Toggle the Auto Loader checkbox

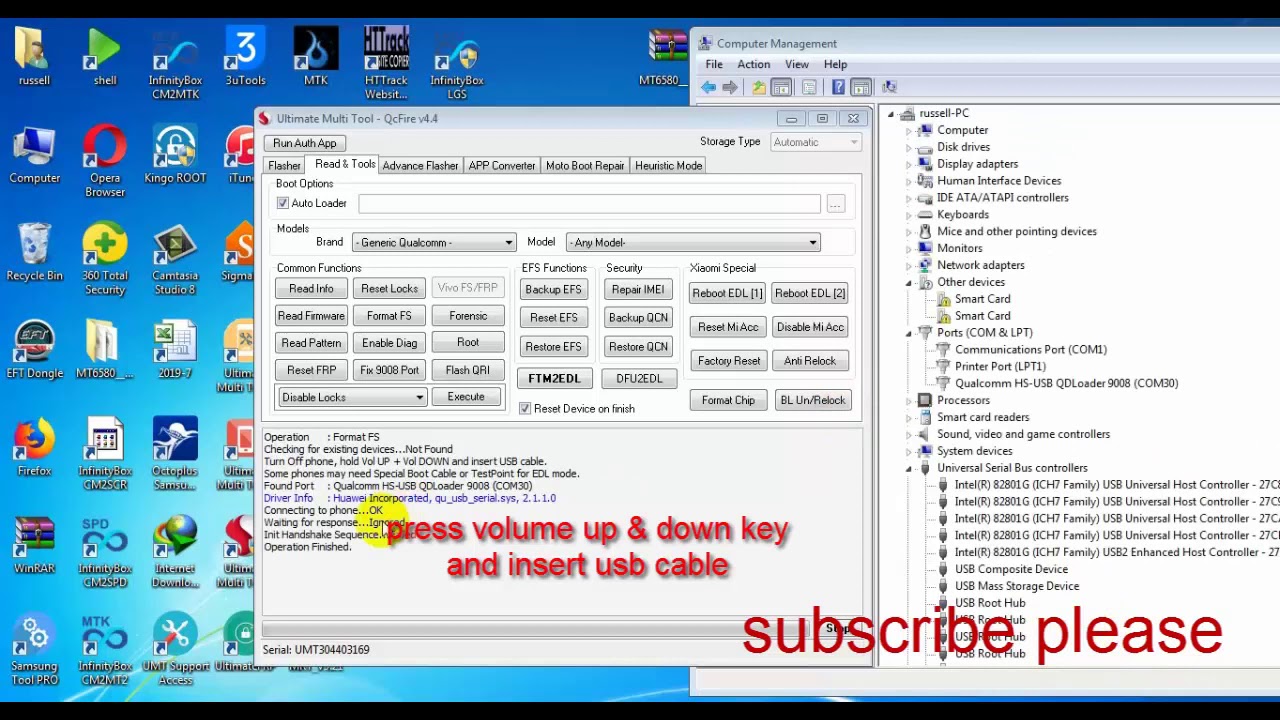click(283, 203)
